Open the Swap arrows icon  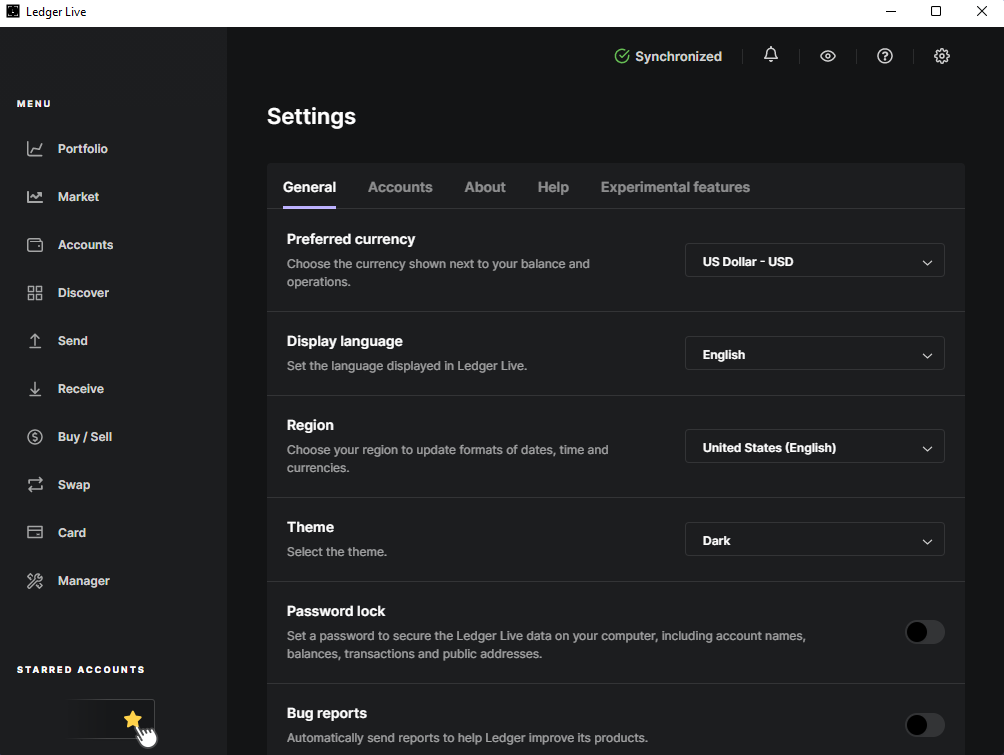pyautogui.click(x=35, y=485)
